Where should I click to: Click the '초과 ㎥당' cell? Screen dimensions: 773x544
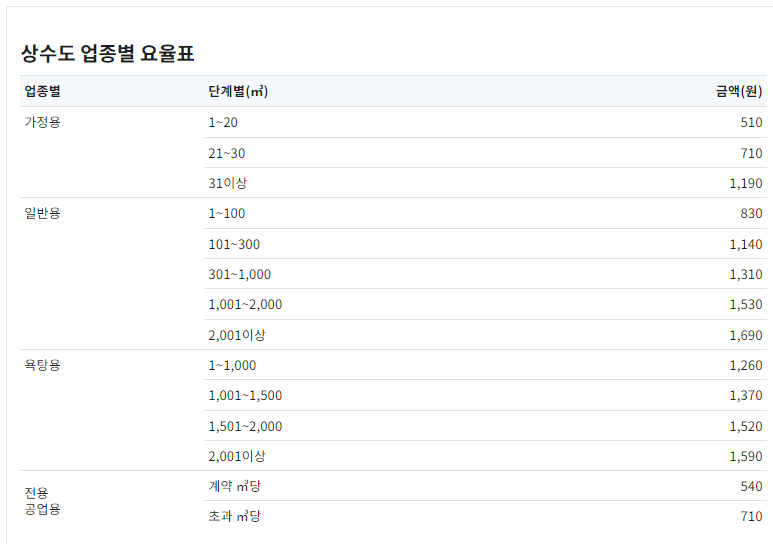(235, 516)
